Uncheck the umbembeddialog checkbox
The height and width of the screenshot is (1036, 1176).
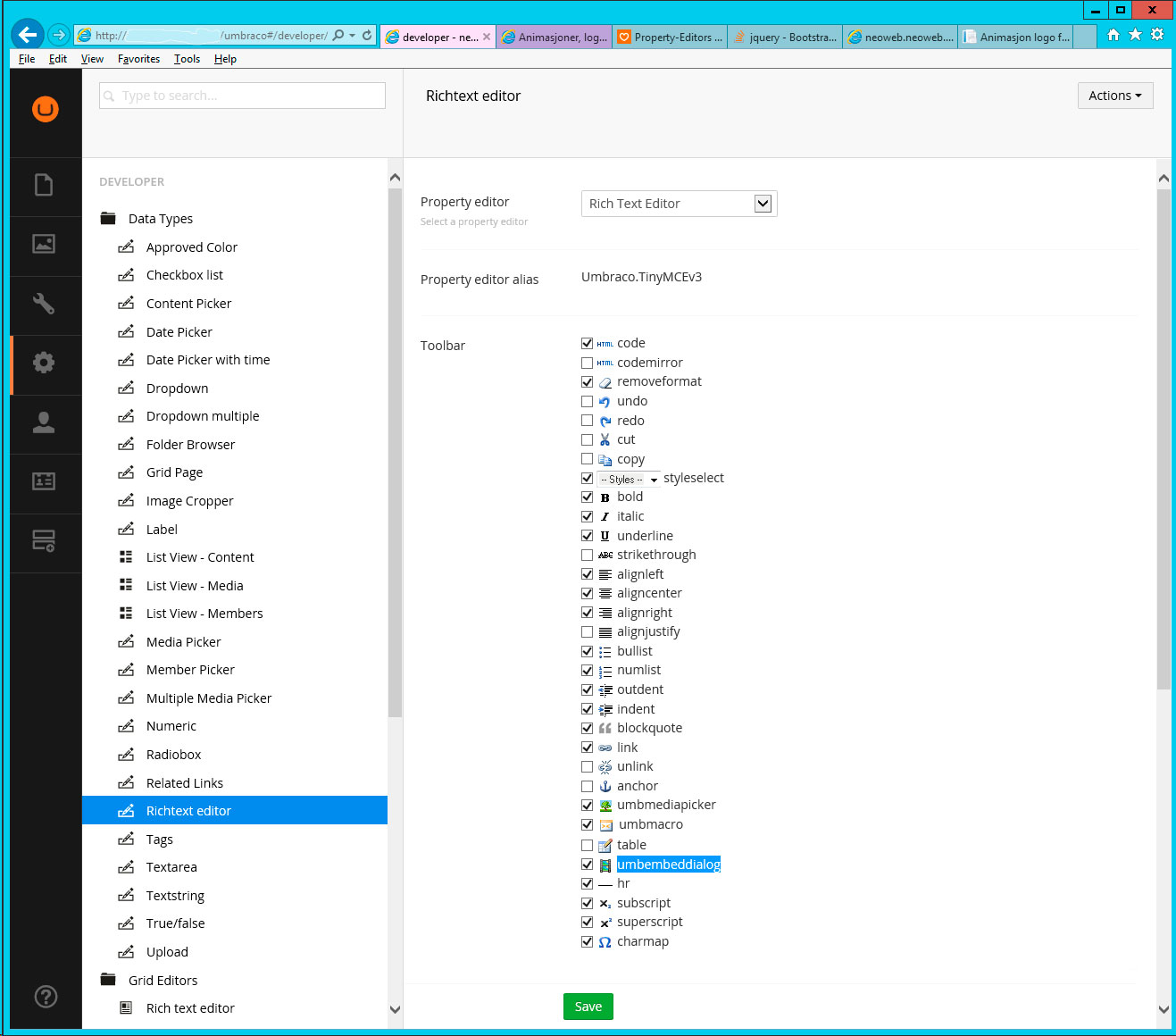coord(587,865)
